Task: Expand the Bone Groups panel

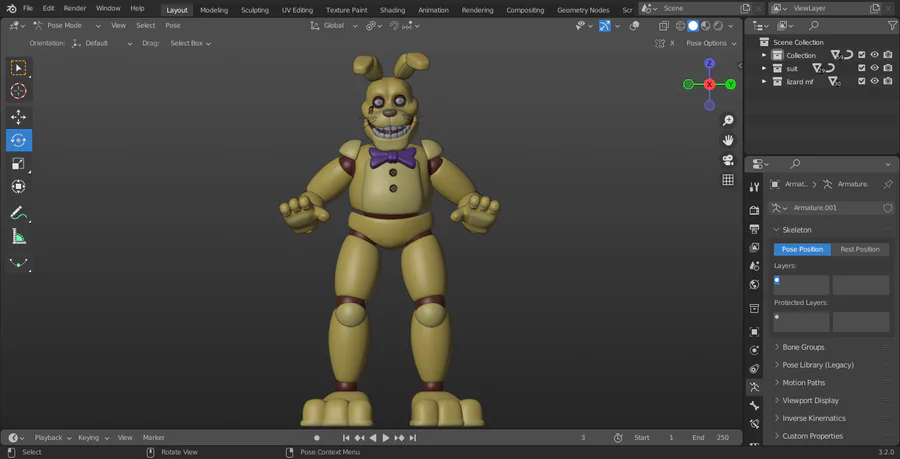Action: 803,347
